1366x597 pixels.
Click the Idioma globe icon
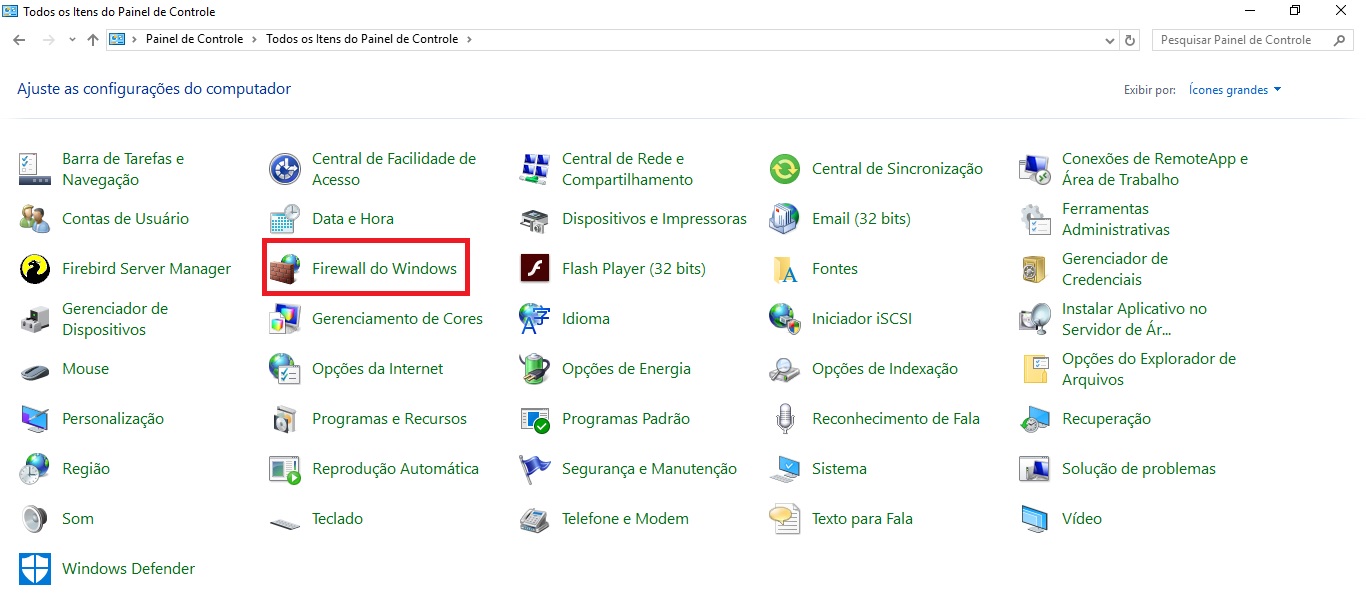tap(535, 319)
